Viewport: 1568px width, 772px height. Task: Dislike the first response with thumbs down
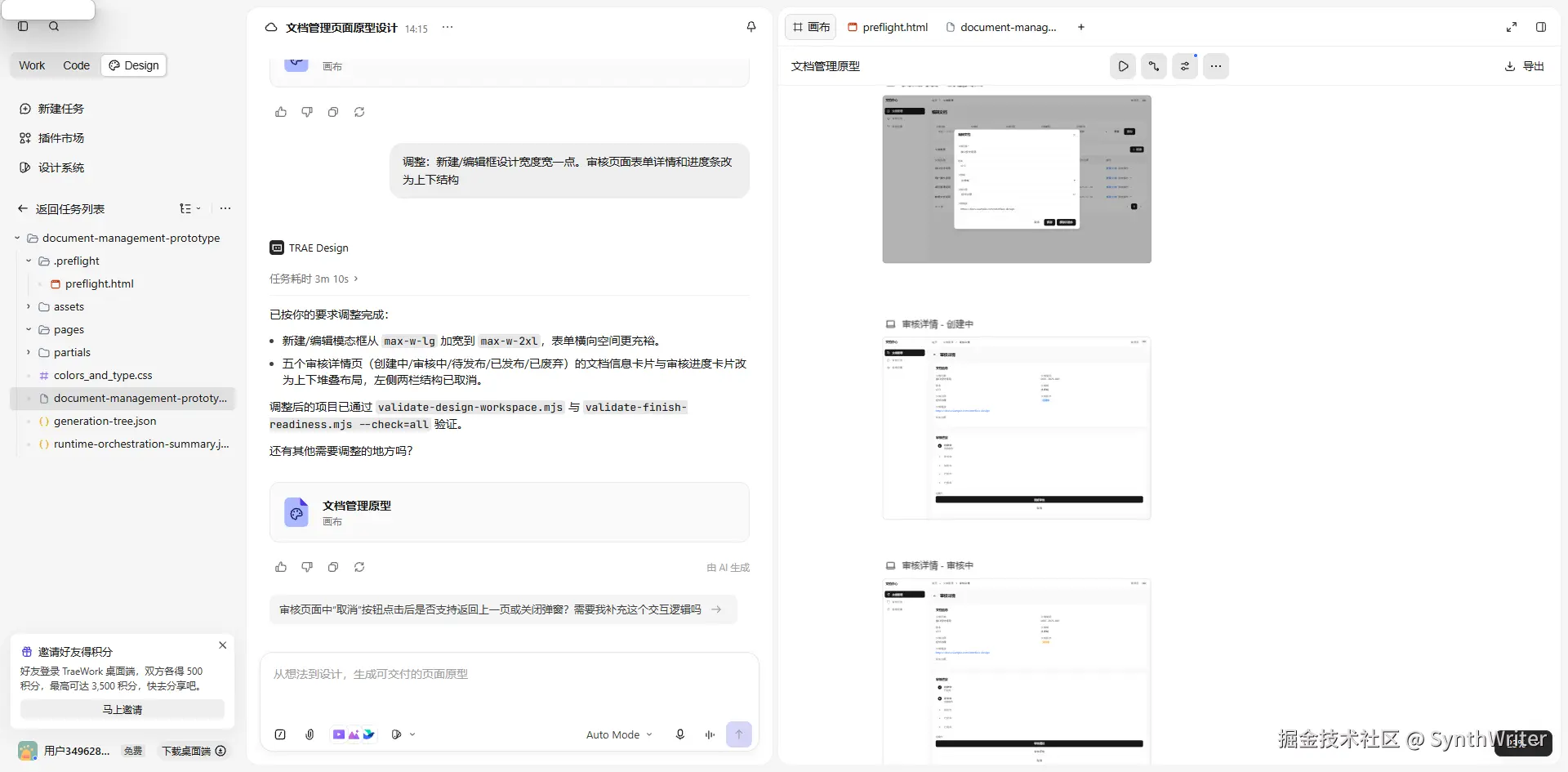(307, 112)
